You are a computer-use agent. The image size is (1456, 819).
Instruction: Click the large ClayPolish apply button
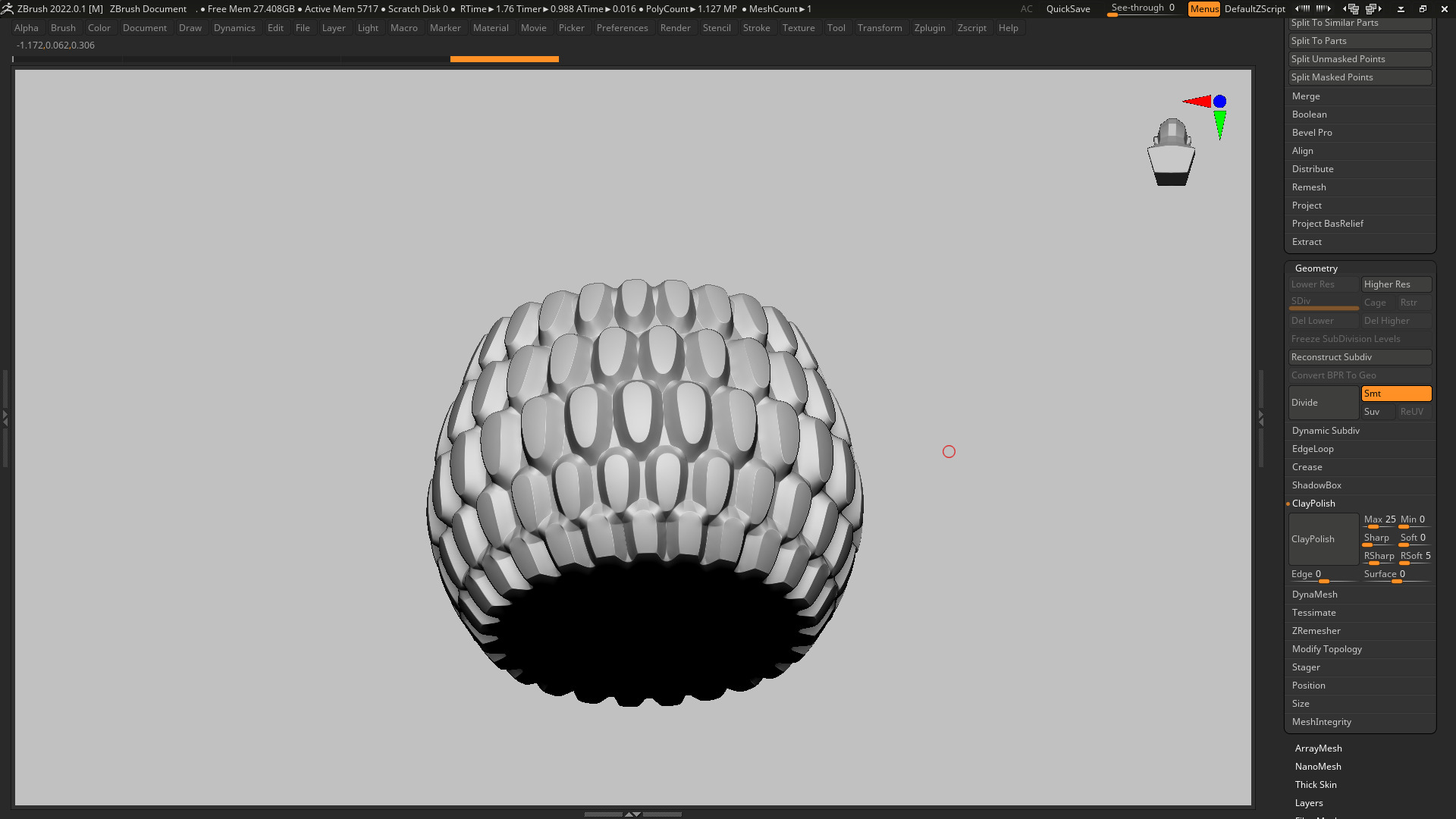pyautogui.click(x=1323, y=539)
